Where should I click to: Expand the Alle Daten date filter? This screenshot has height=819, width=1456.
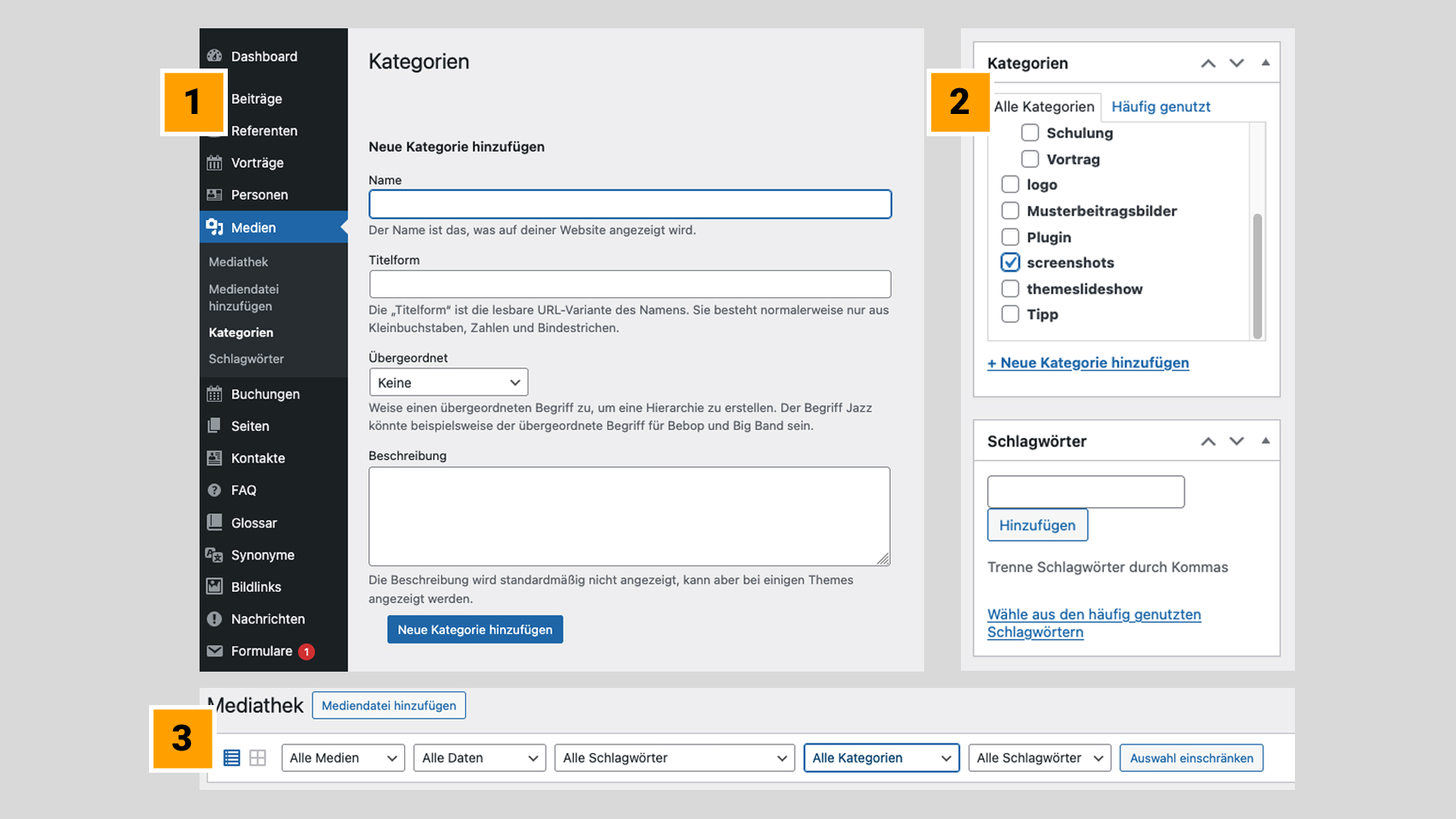[479, 758]
